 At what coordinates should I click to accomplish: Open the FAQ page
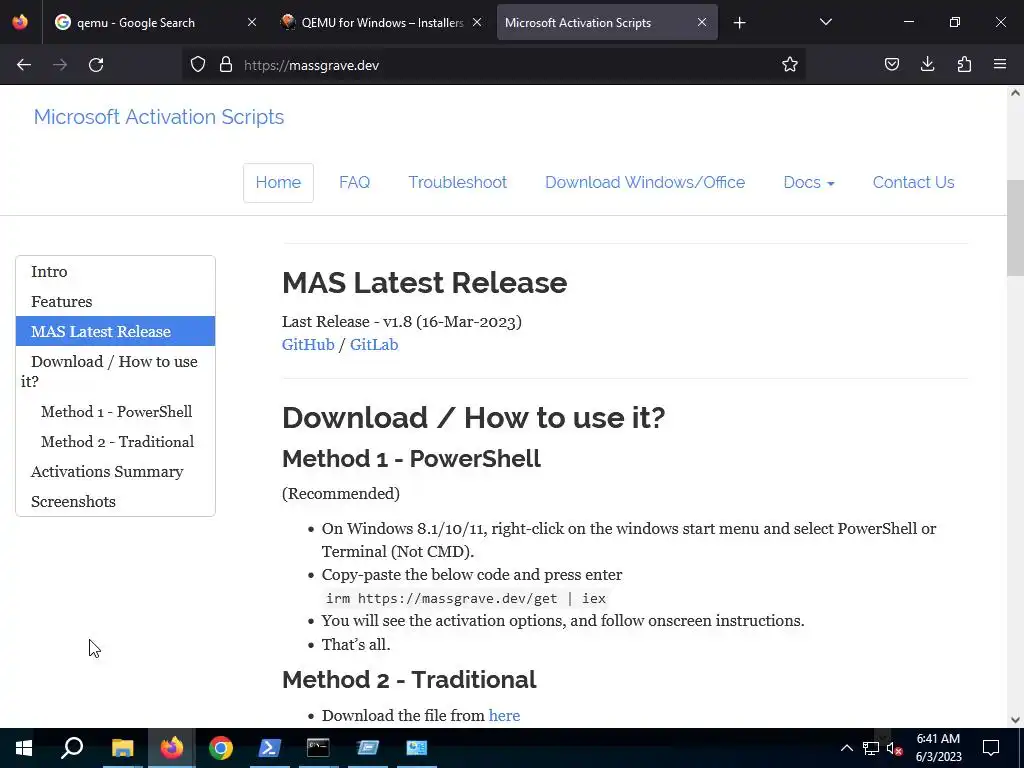click(355, 183)
